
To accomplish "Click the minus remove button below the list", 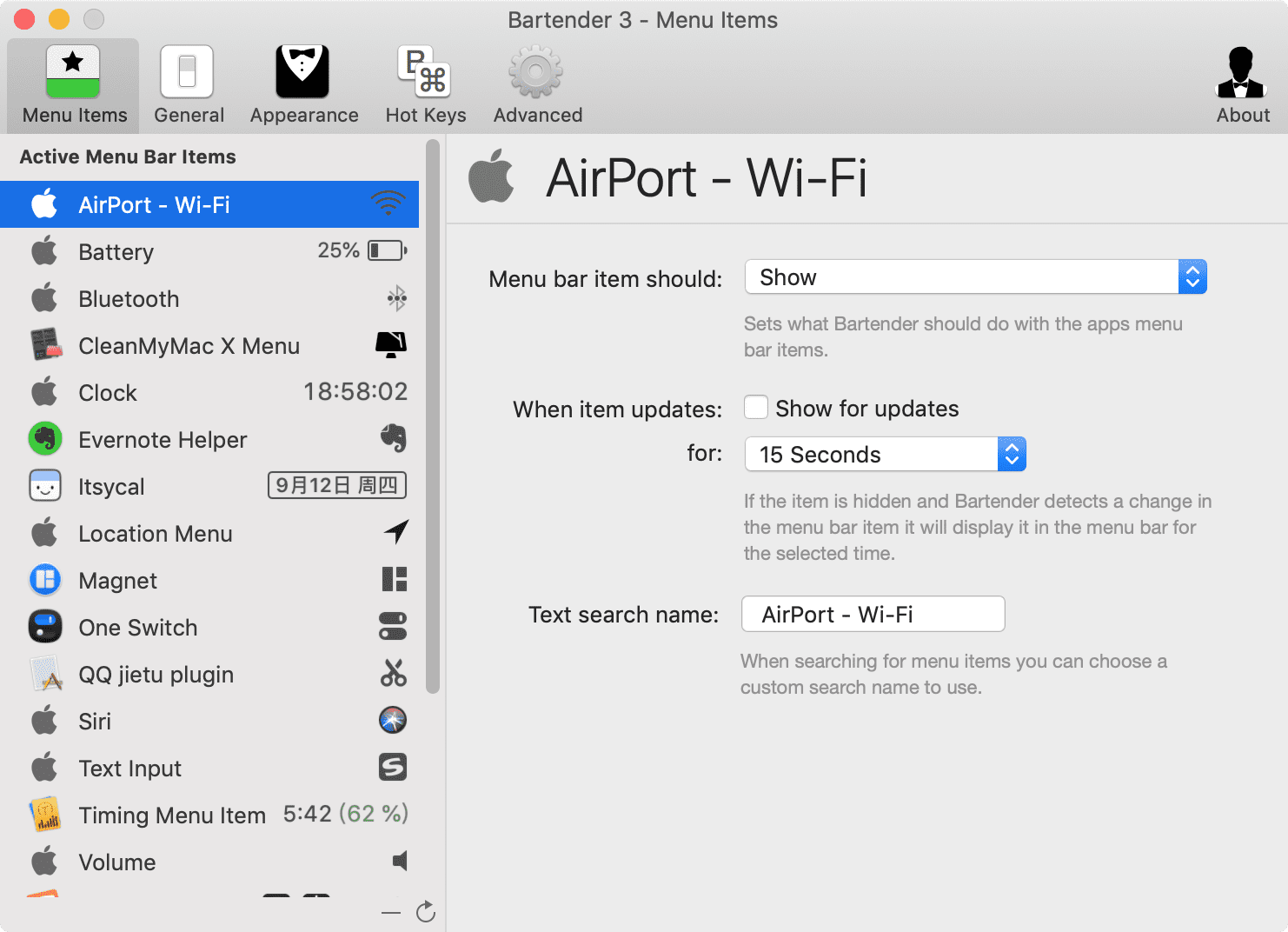I will [391, 913].
